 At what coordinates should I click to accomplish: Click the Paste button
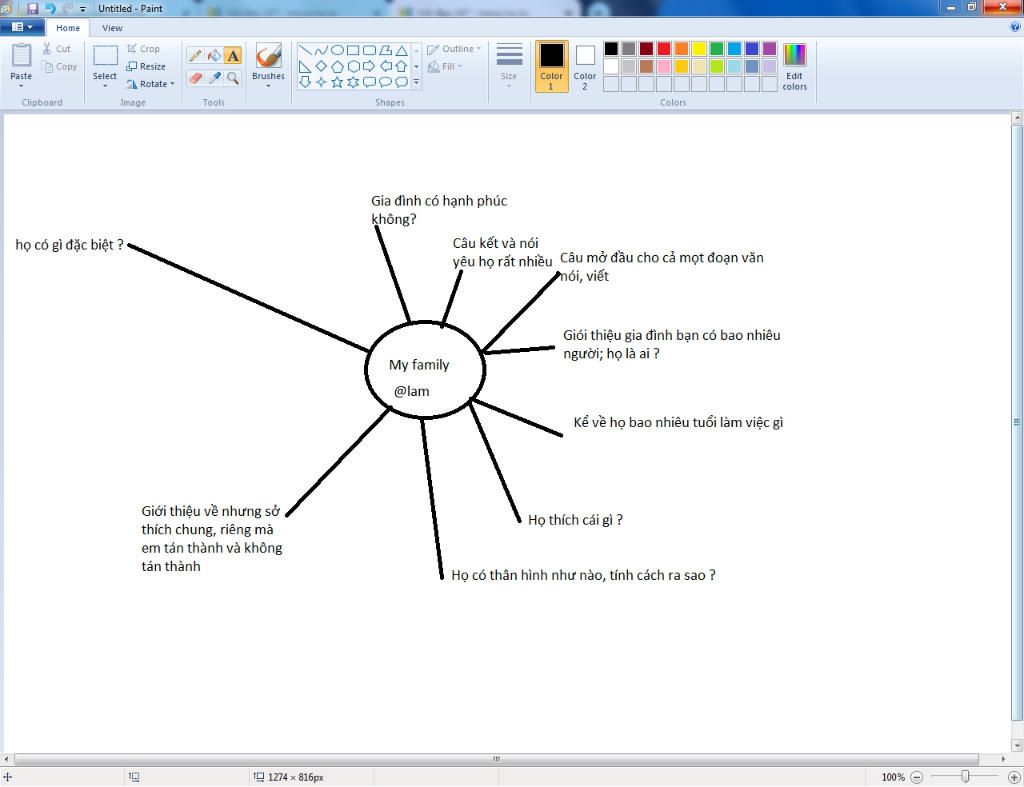coord(21,61)
